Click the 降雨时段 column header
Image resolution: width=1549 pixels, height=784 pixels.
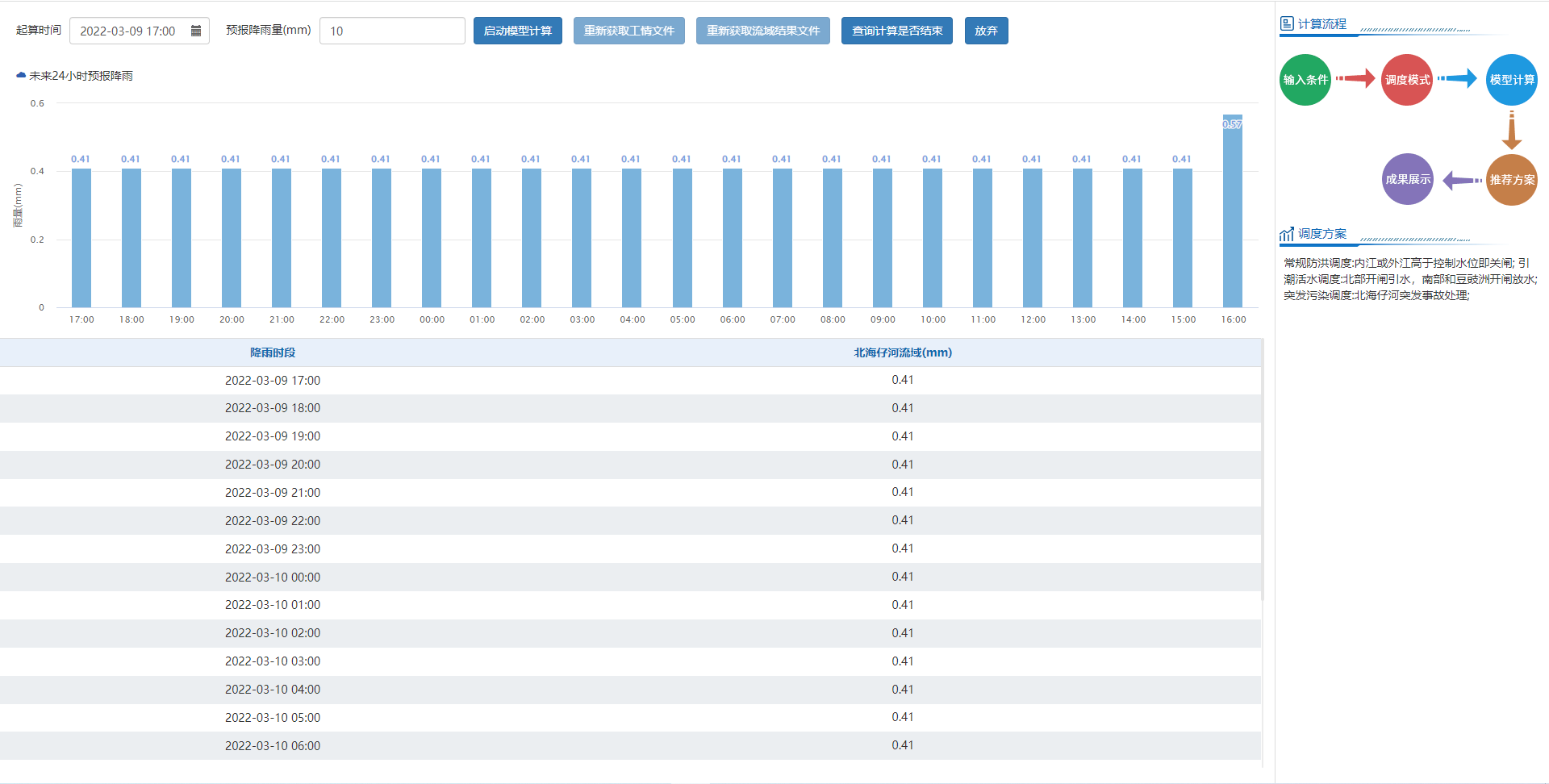pyautogui.click(x=273, y=352)
